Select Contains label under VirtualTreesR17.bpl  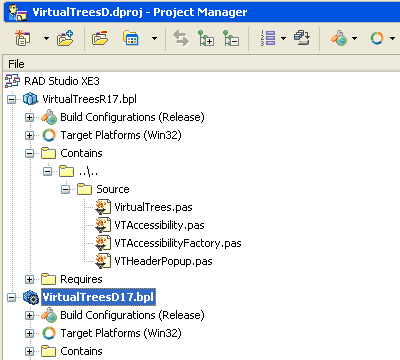(x=81, y=153)
